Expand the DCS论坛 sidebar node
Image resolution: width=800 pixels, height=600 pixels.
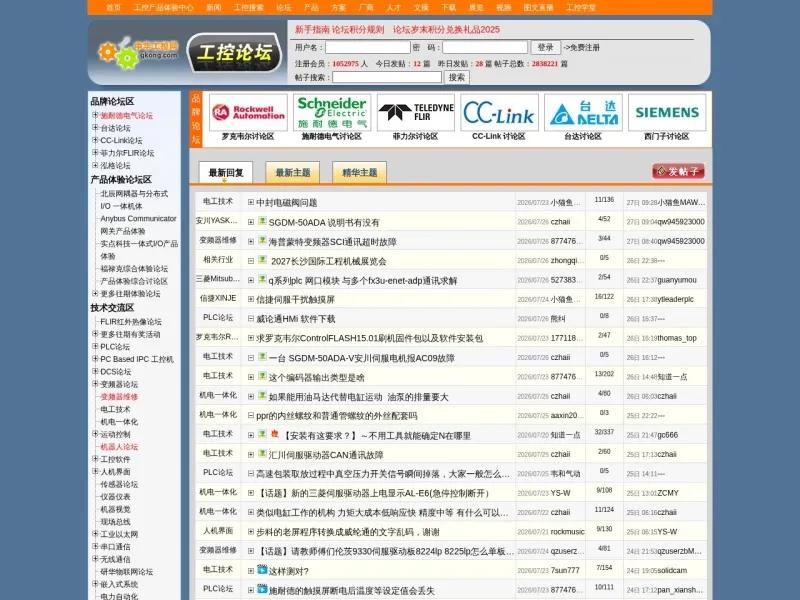(x=95, y=371)
